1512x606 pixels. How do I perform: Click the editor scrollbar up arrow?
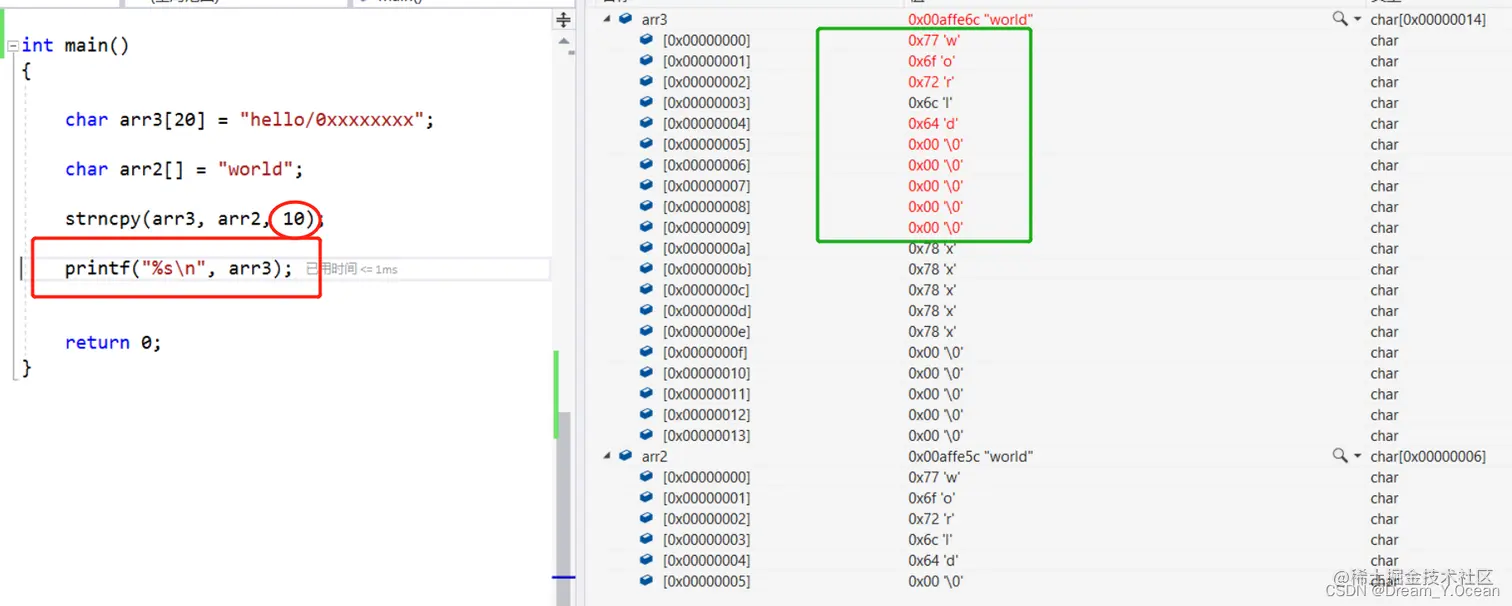pyautogui.click(x=564, y=43)
